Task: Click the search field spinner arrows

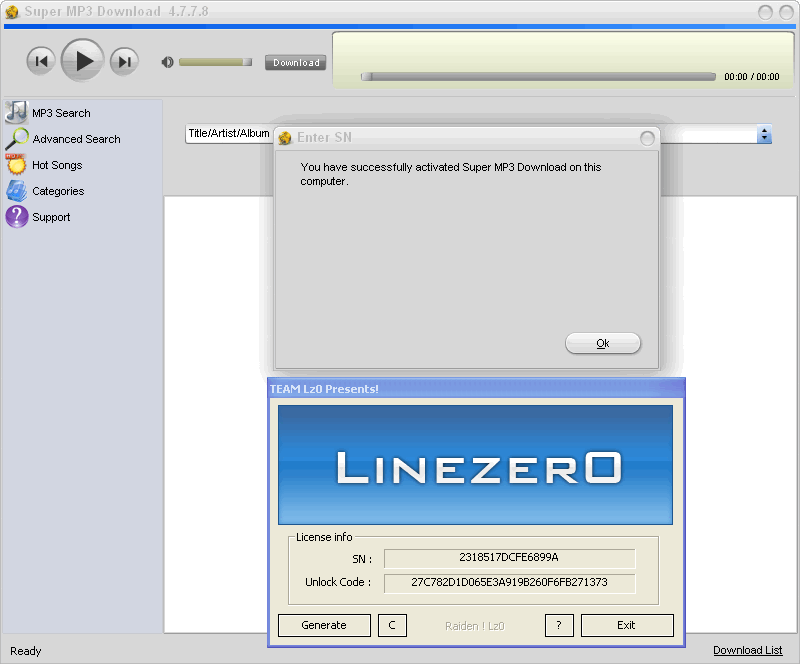Action: [764, 134]
